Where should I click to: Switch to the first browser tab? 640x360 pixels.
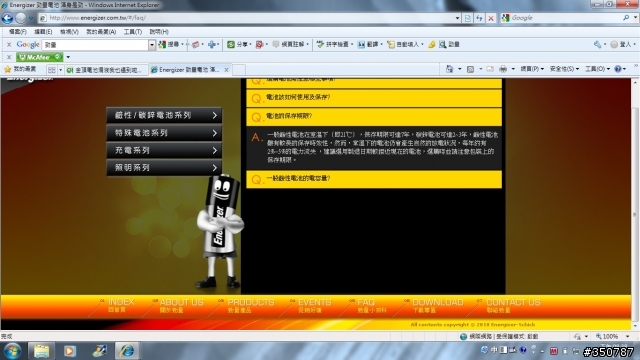pyautogui.click(x=106, y=70)
